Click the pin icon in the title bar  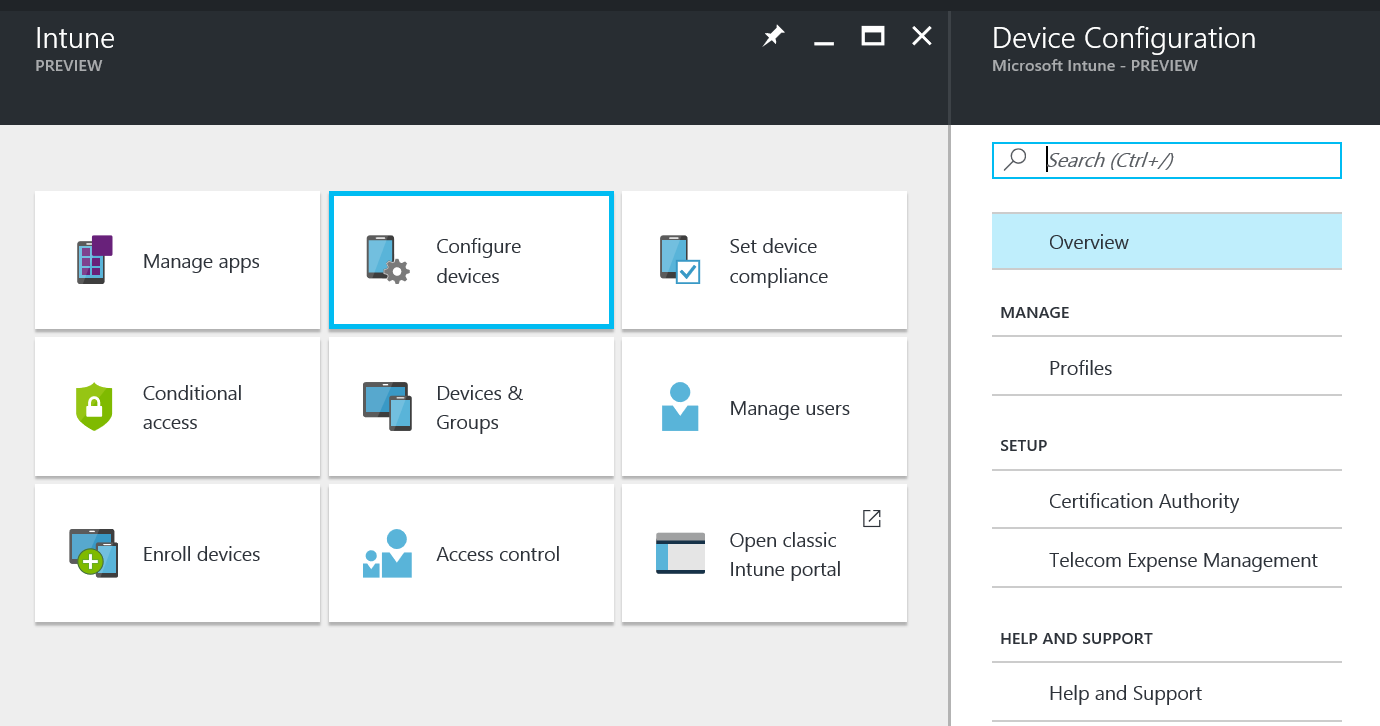773,35
